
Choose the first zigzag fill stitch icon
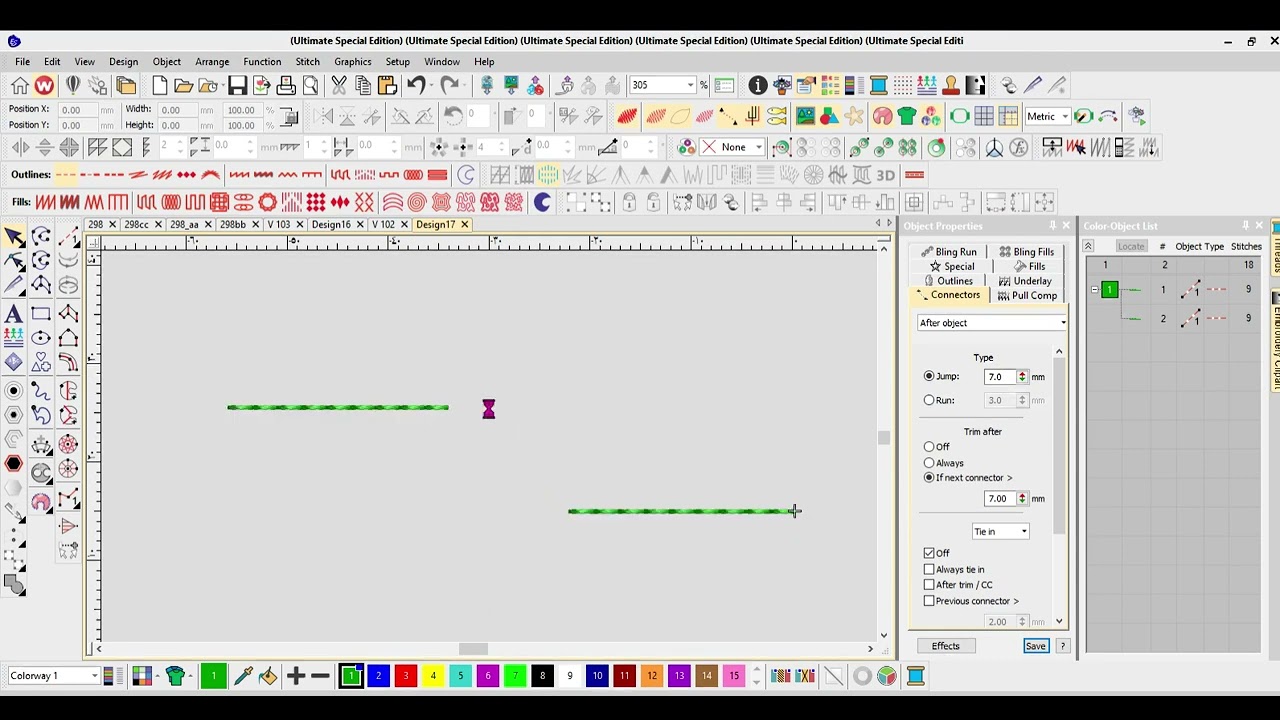pos(44,202)
